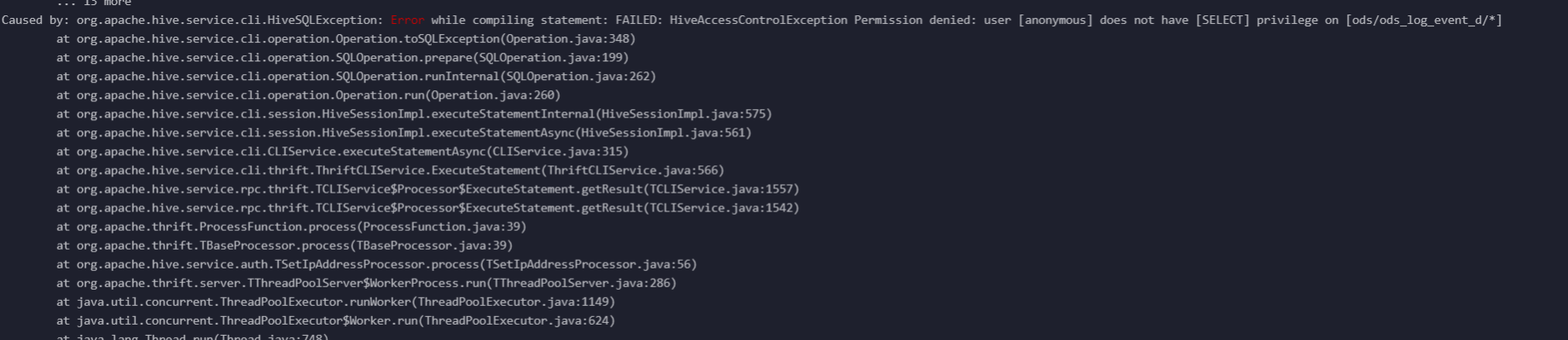Viewport: 1568px width, 340px height.
Task: Click the red Error word in log
Action: coord(407,20)
